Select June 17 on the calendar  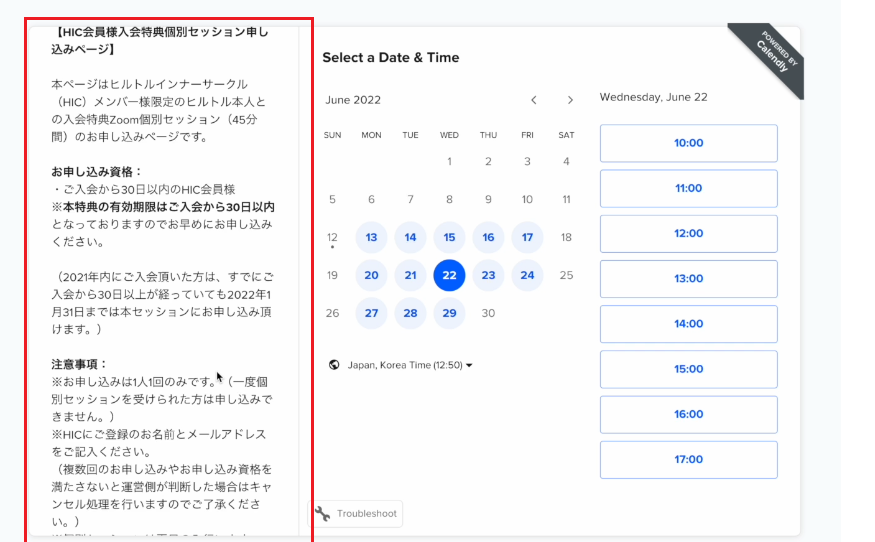click(527, 237)
